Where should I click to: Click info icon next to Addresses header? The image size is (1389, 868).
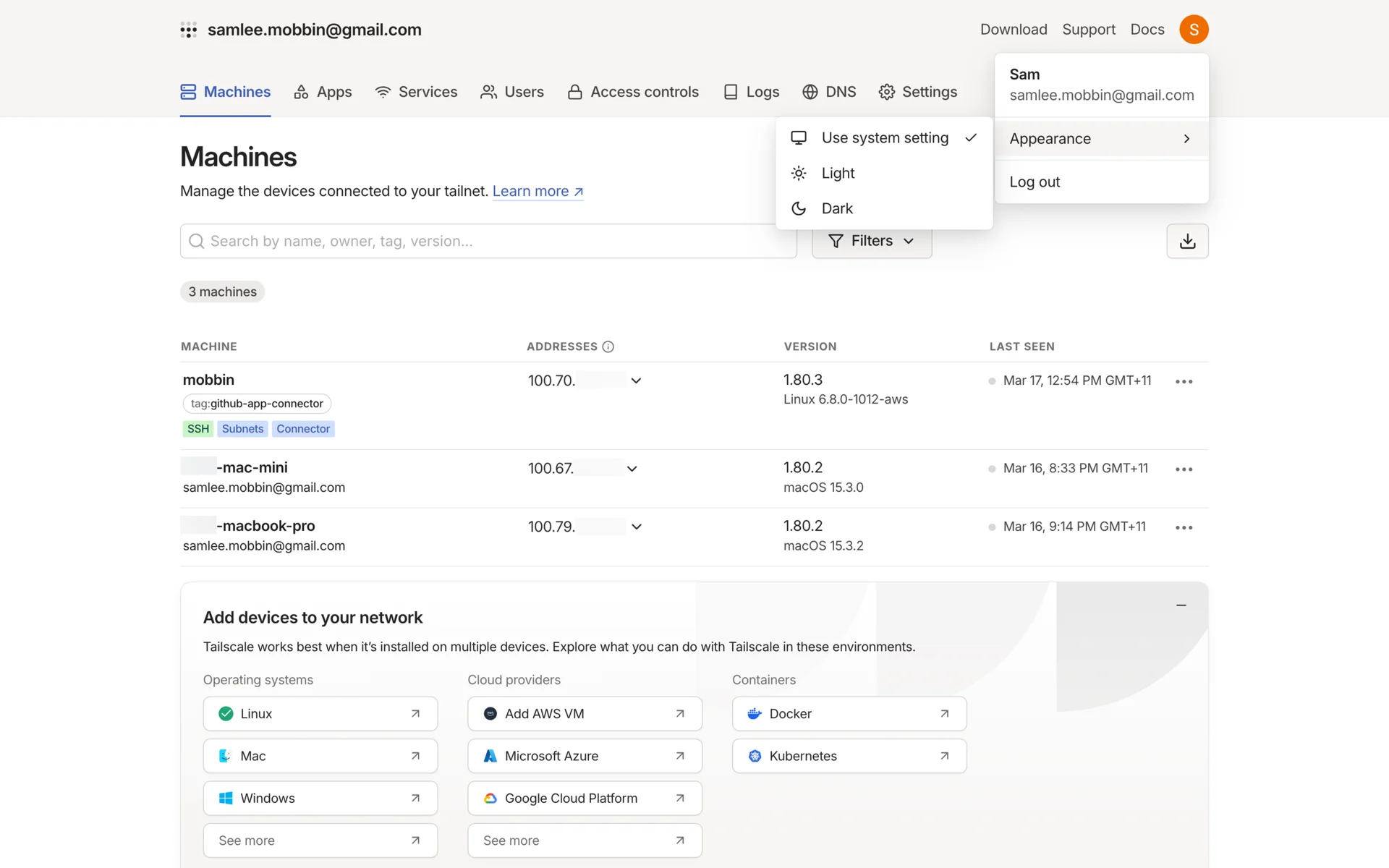608,346
